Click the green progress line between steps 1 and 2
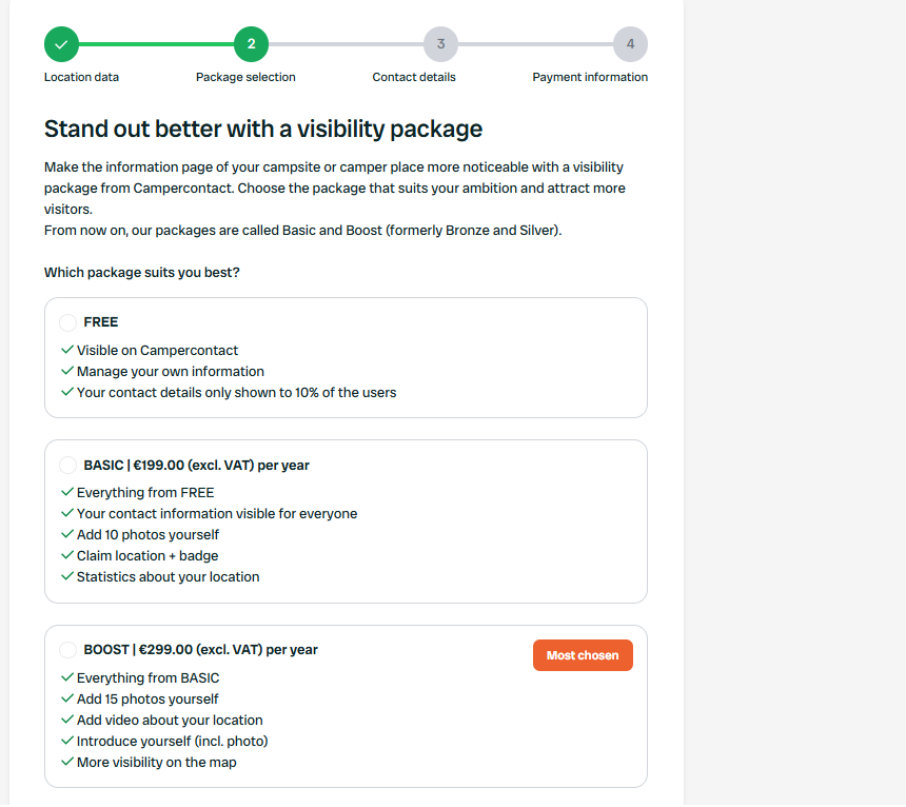The image size is (906, 807). [156, 44]
